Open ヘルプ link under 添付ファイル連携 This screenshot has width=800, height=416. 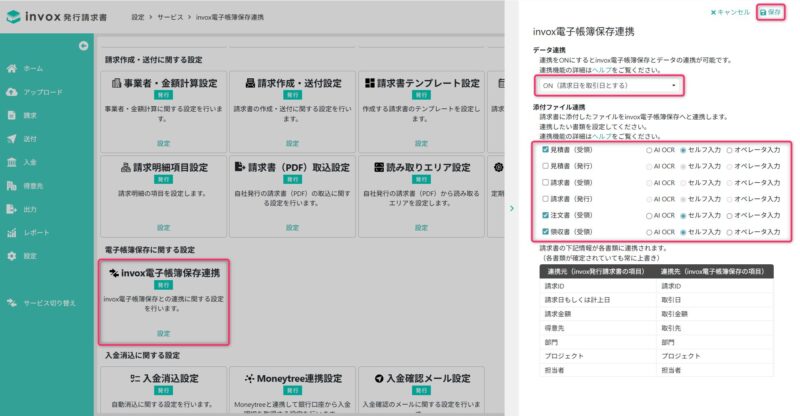tap(602, 136)
